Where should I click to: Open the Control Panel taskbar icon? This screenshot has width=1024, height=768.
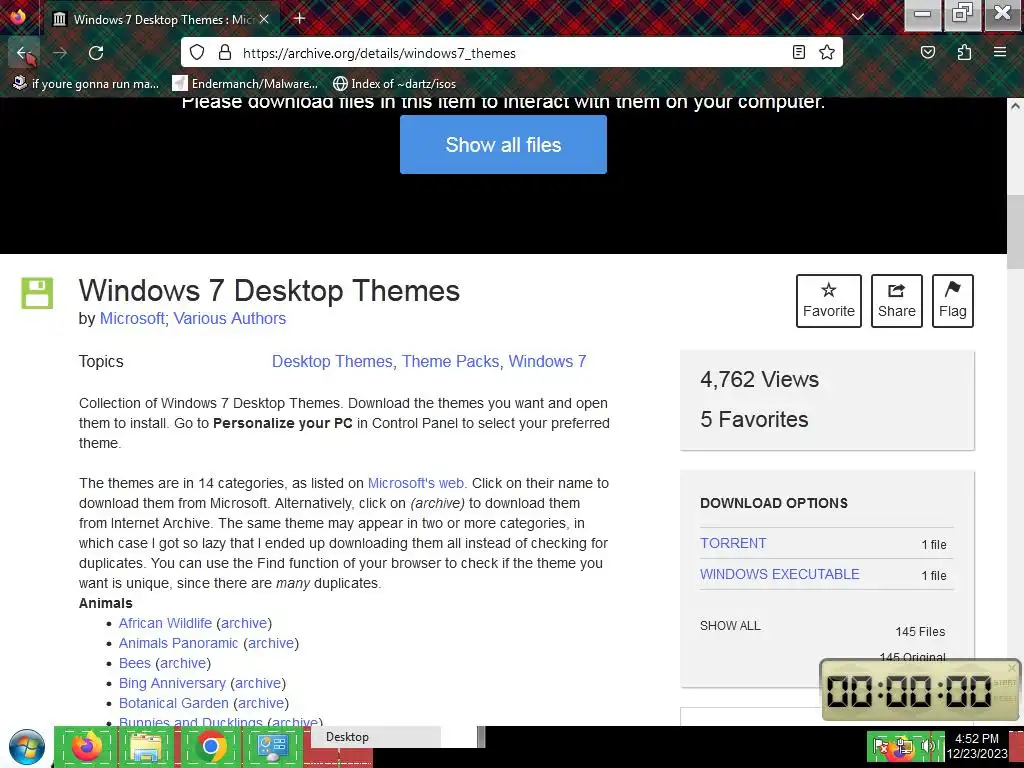pos(272,746)
